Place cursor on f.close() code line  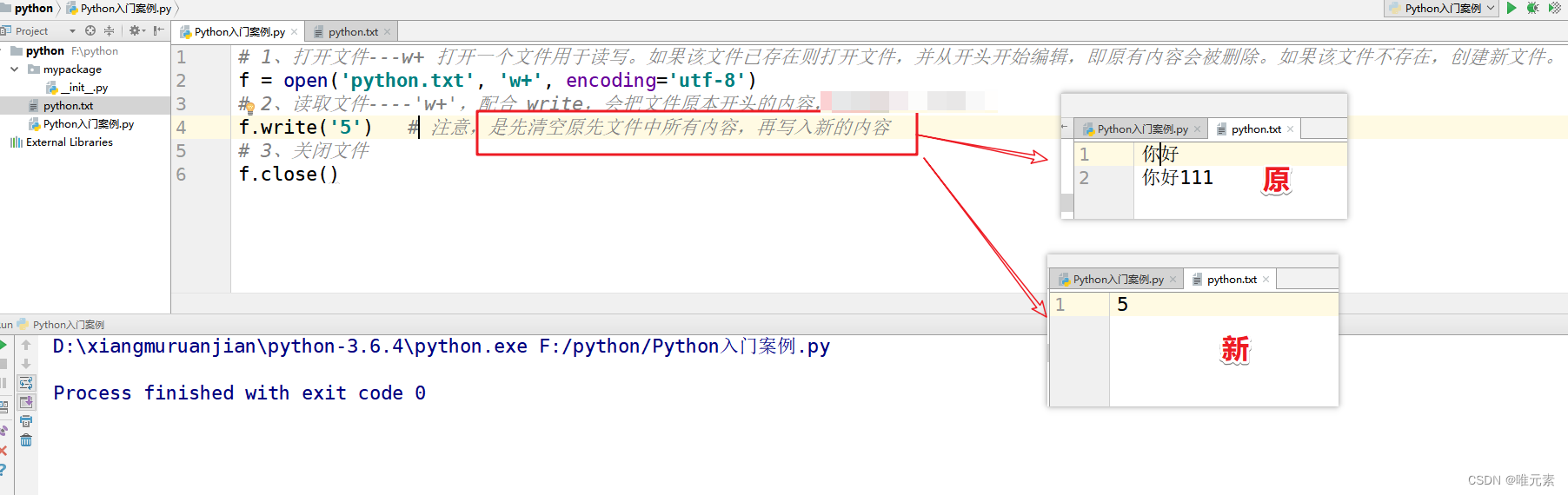(289, 175)
